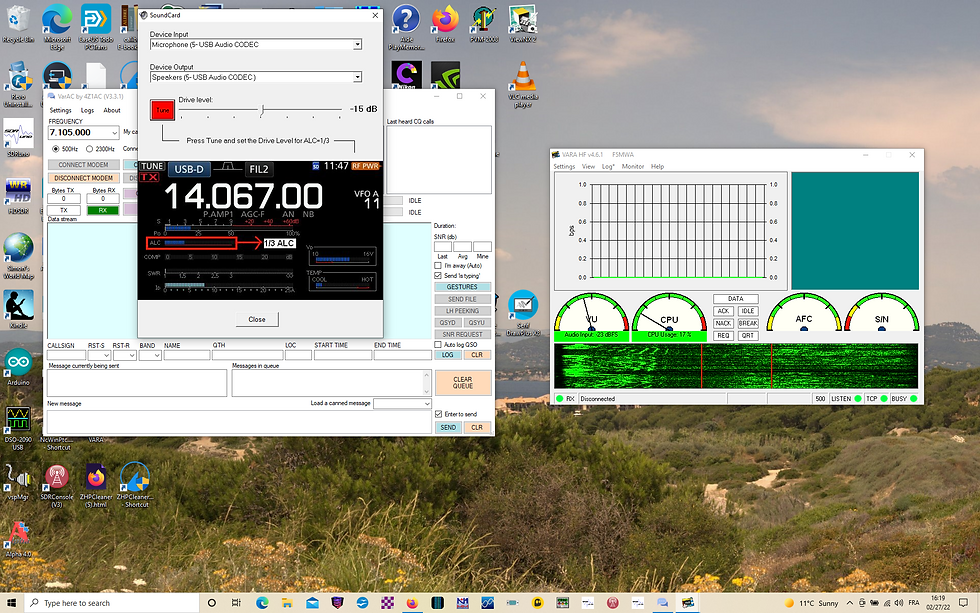Click the CONNECT MODEM button
Image resolution: width=980 pixels, height=613 pixels.
[x=83, y=165]
